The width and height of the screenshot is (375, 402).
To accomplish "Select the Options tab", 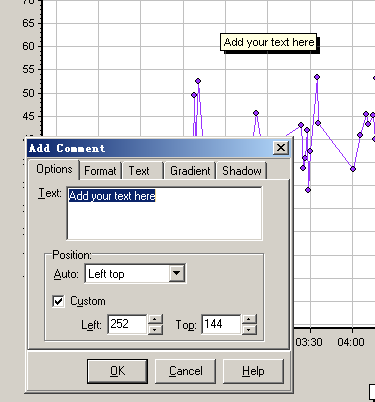I will click(x=54, y=169).
